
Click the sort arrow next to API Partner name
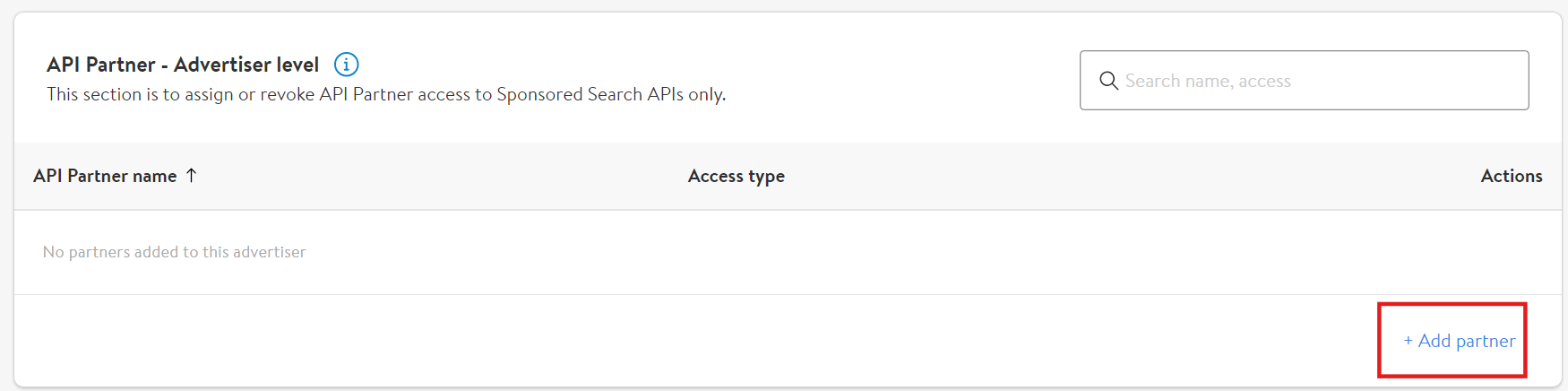[x=191, y=176]
